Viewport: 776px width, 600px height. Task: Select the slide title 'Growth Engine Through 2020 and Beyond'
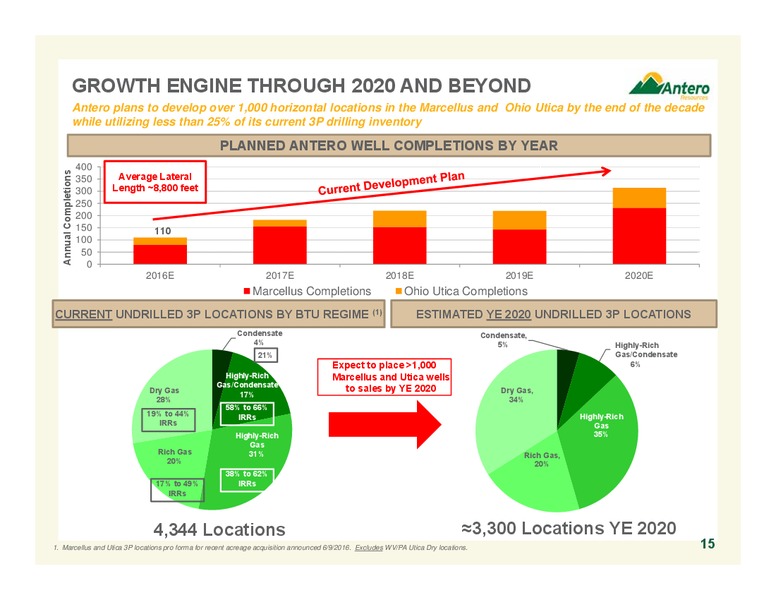coord(301,86)
